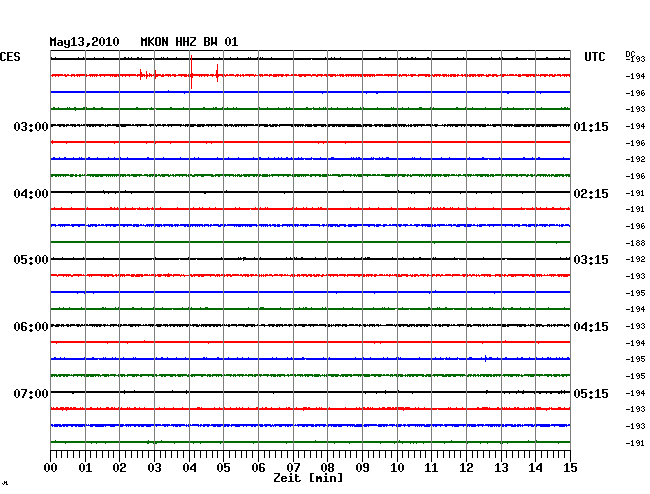This screenshot has height=494, width=650.
Task: Select minute tick label 02 on time axis
Action: click(x=119, y=467)
